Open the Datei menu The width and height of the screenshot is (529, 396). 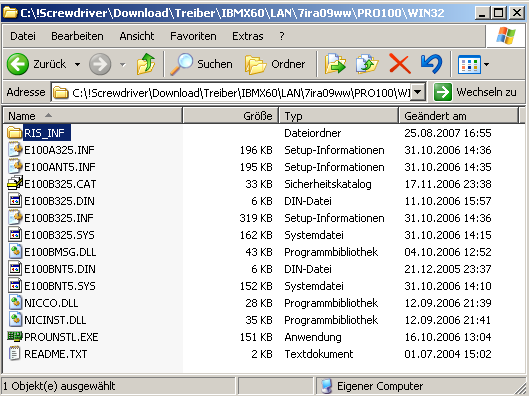pos(23,36)
